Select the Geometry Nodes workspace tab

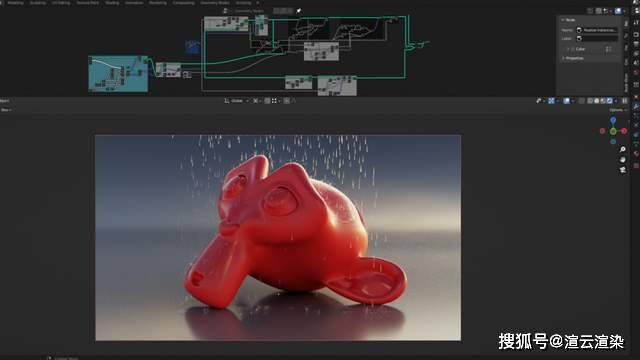click(x=215, y=2)
